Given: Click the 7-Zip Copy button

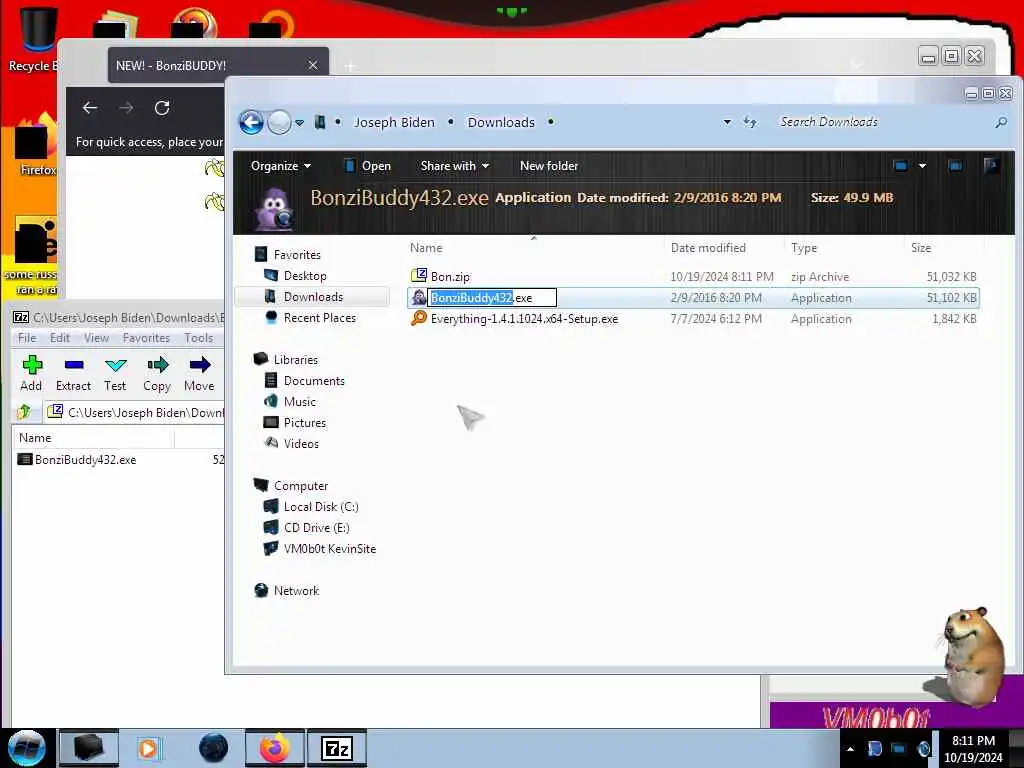Looking at the screenshot, I should (x=157, y=374).
